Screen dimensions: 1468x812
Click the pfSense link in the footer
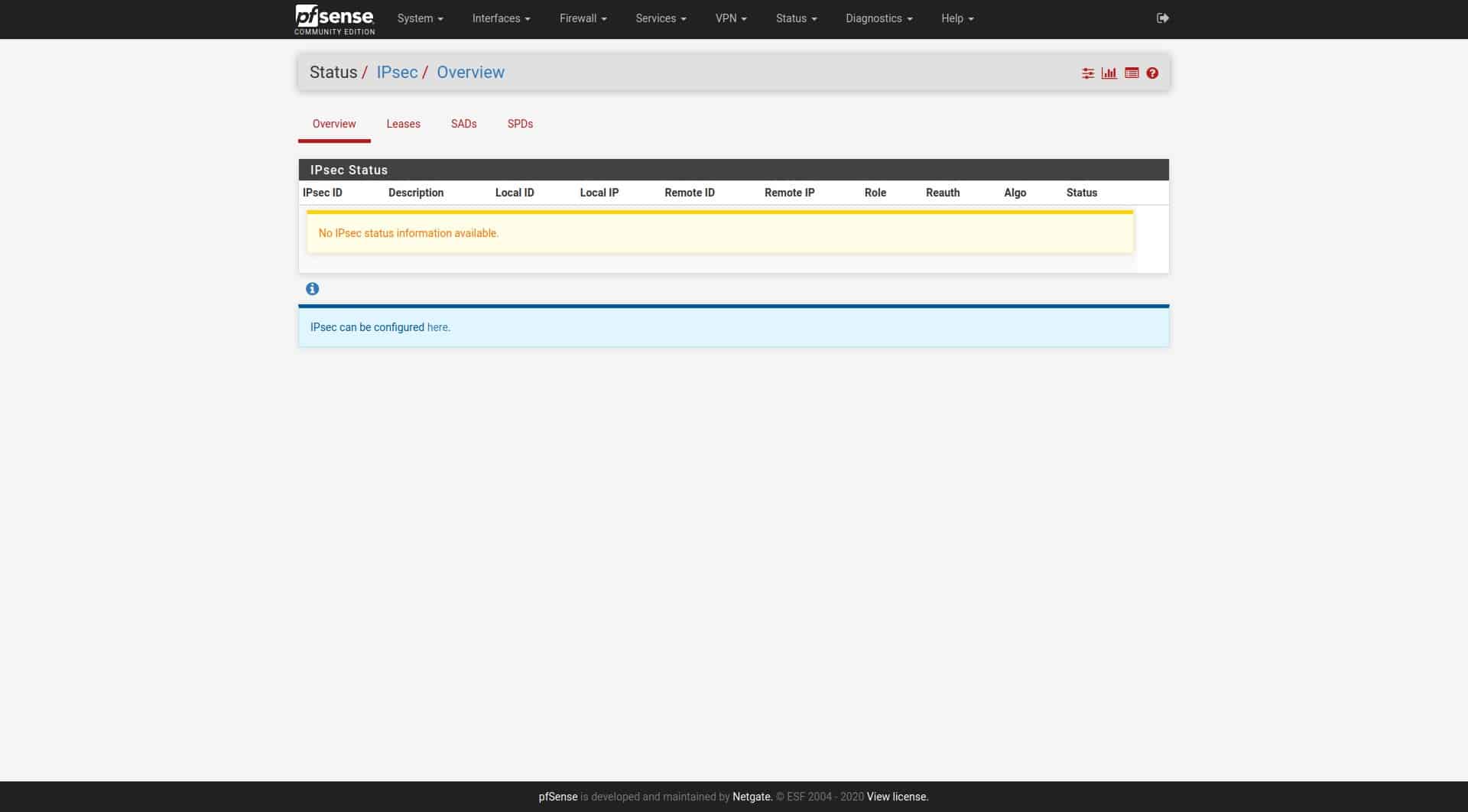coord(558,797)
